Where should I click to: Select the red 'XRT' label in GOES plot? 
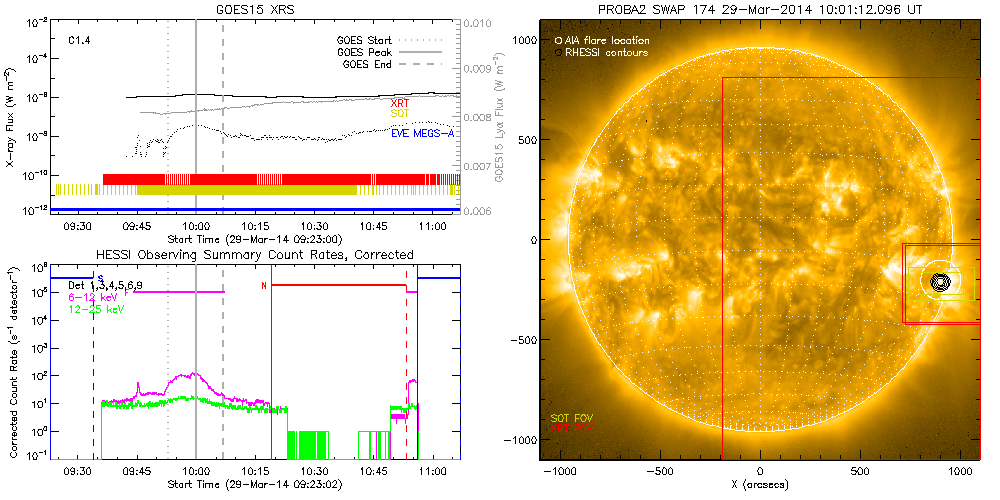click(x=399, y=103)
